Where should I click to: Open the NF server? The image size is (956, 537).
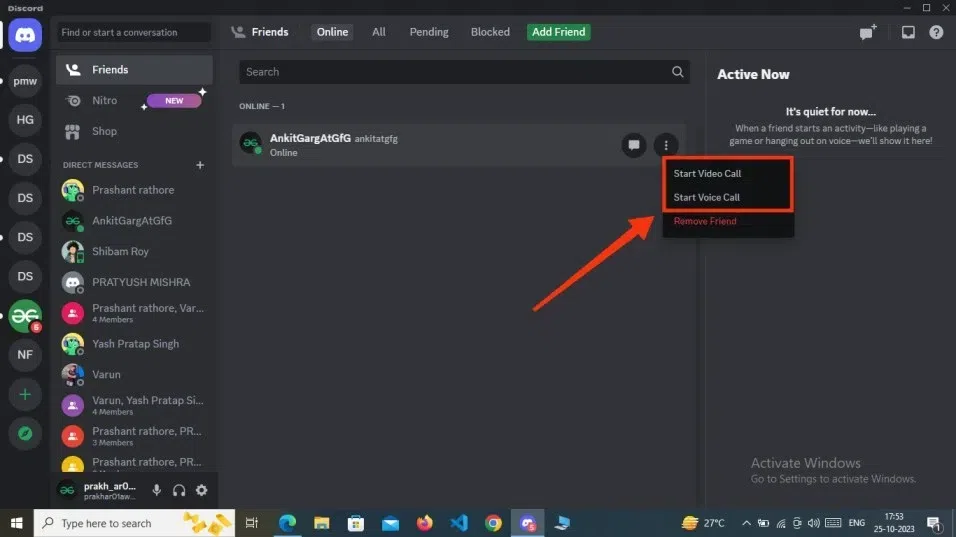click(25, 355)
